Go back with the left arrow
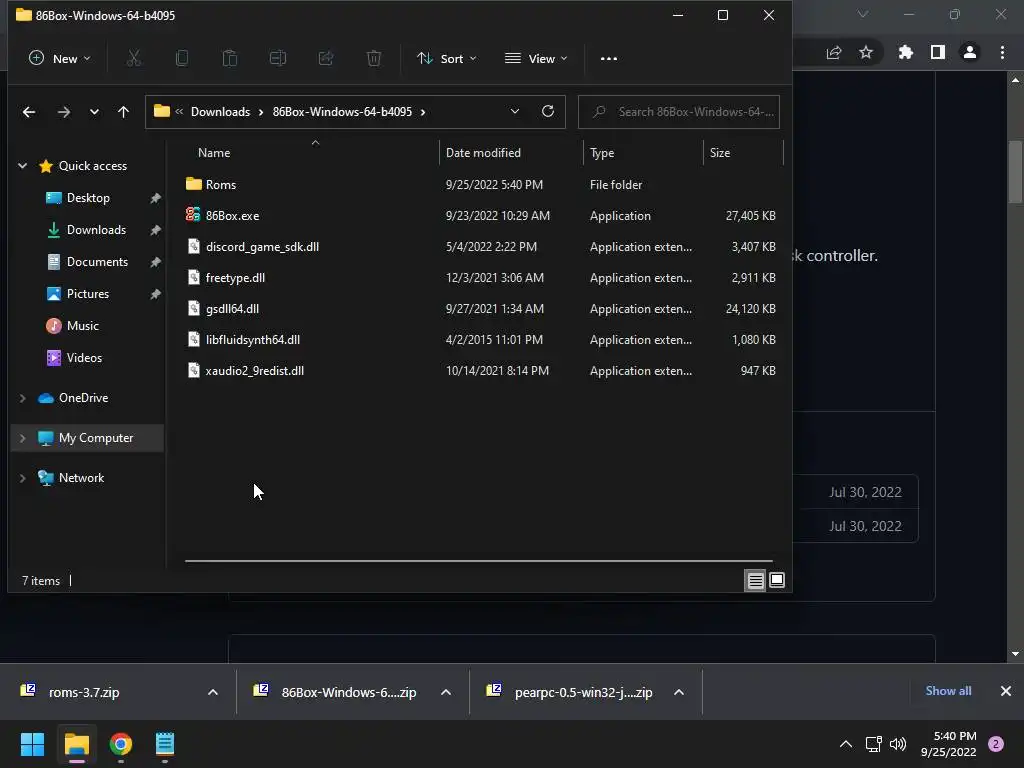This screenshot has height=768, width=1024. pos(29,112)
